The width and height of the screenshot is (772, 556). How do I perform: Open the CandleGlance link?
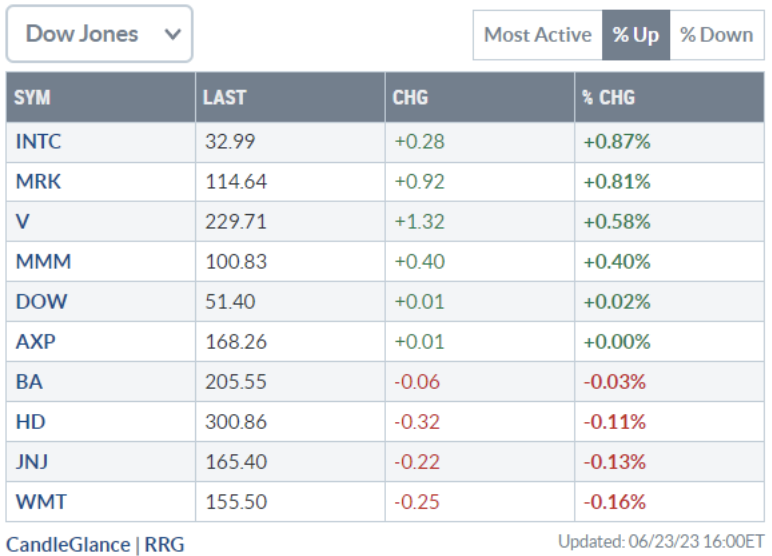[68, 544]
